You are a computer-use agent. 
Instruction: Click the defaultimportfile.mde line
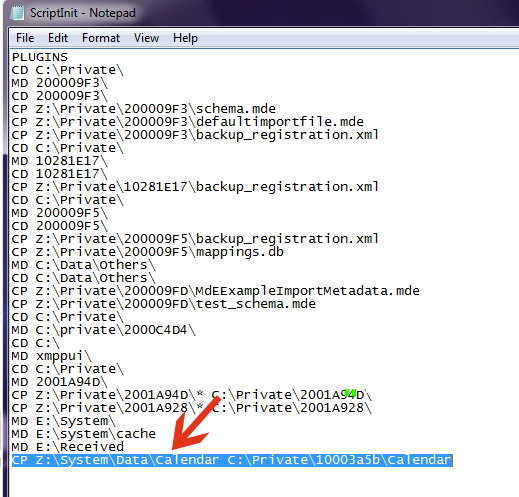[x=188, y=122]
